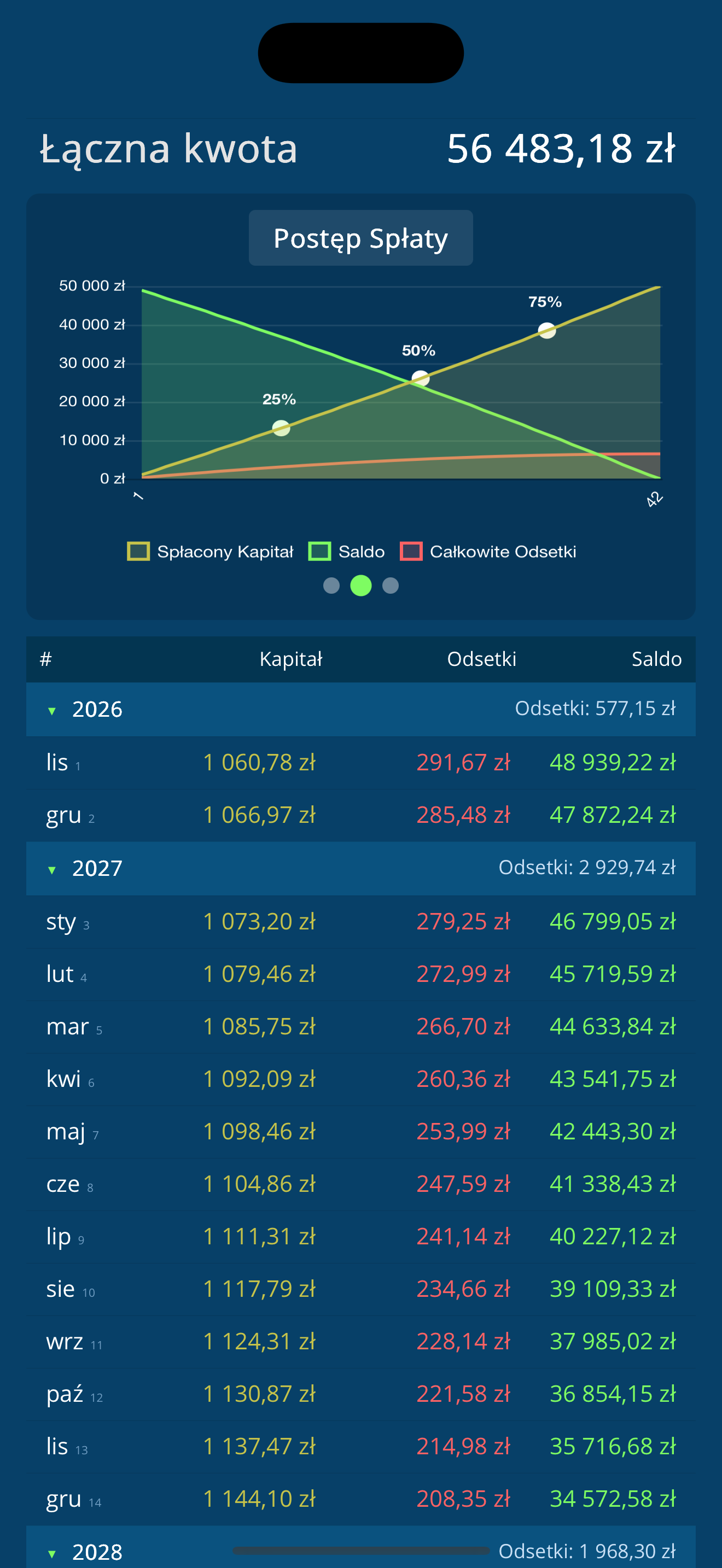
Task: Select capital value 1 060,78 zł
Action: click(x=259, y=763)
